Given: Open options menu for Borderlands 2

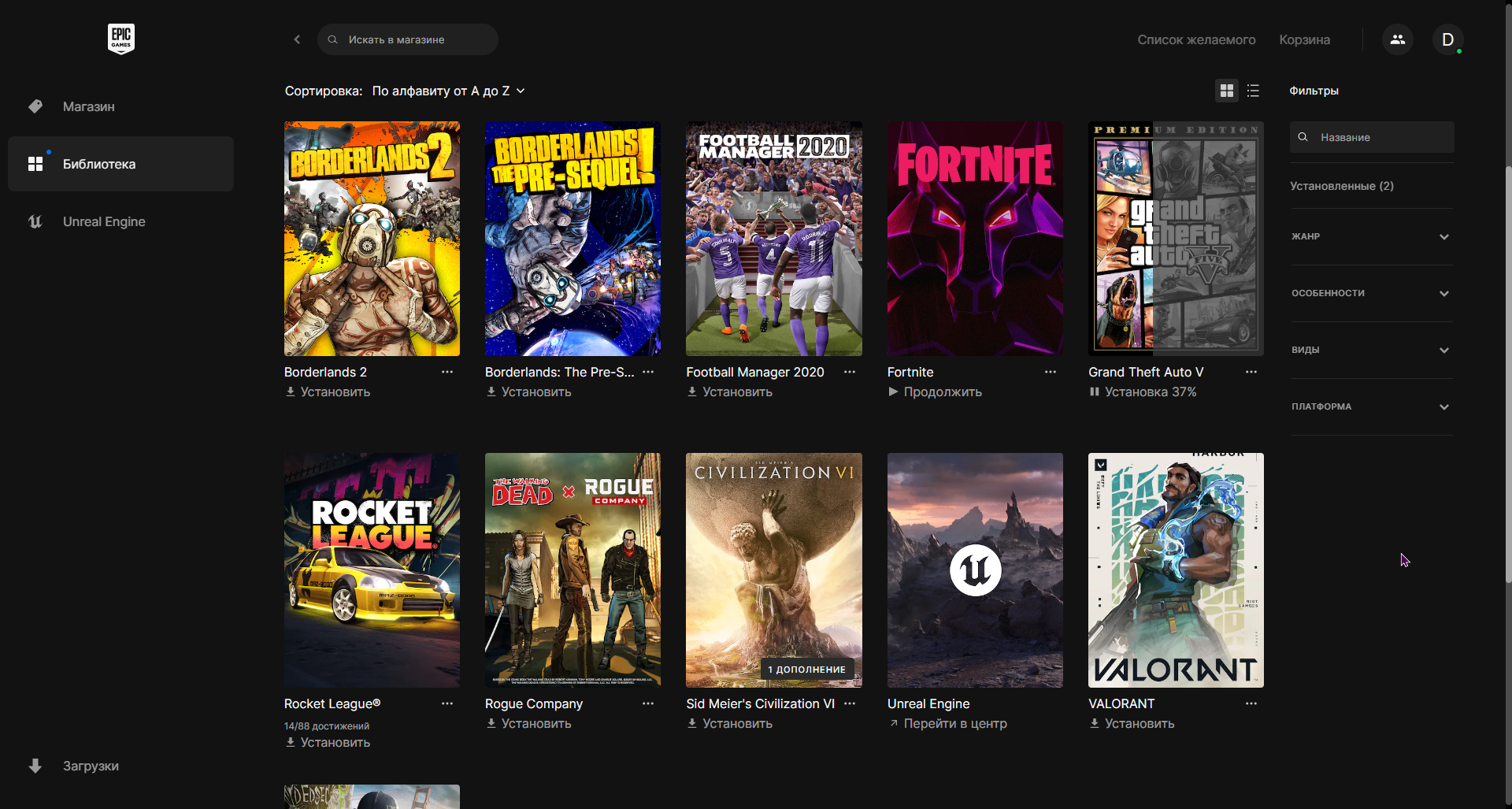Looking at the screenshot, I should (x=447, y=372).
